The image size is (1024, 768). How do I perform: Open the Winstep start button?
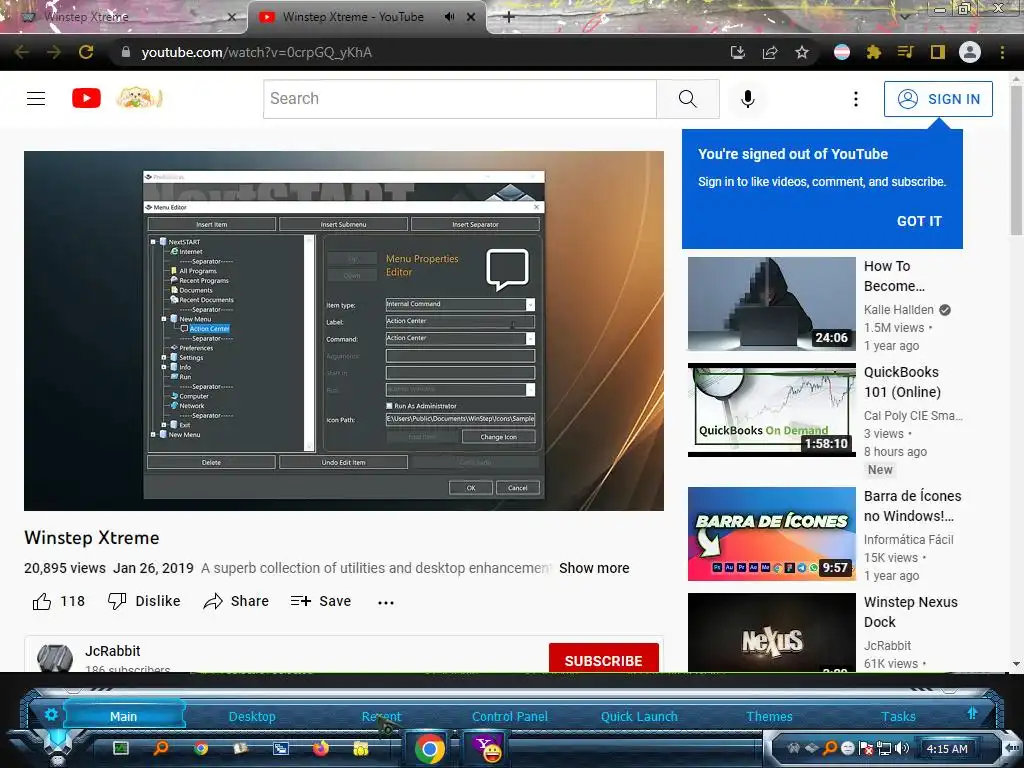58,745
